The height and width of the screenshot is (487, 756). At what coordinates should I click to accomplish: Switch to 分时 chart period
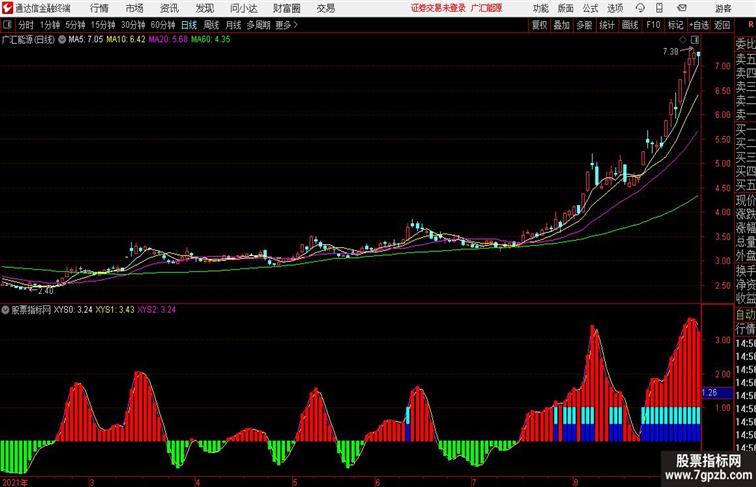[26, 25]
